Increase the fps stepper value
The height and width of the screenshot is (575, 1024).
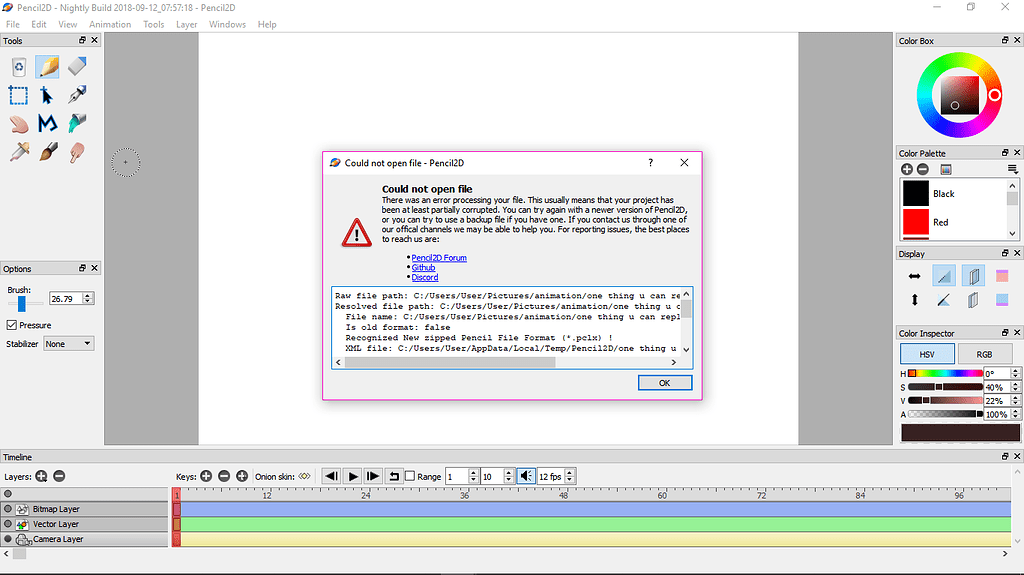(x=569, y=473)
